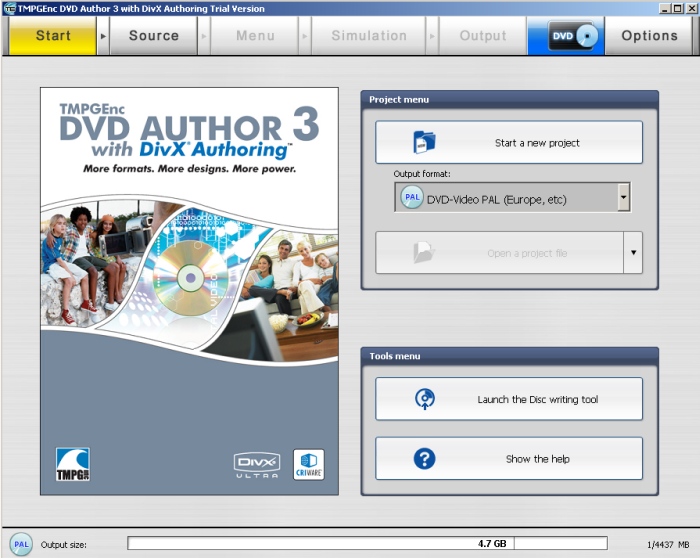Click the CRIWARE logo
Screen dimensions: 700x558
click(308, 465)
